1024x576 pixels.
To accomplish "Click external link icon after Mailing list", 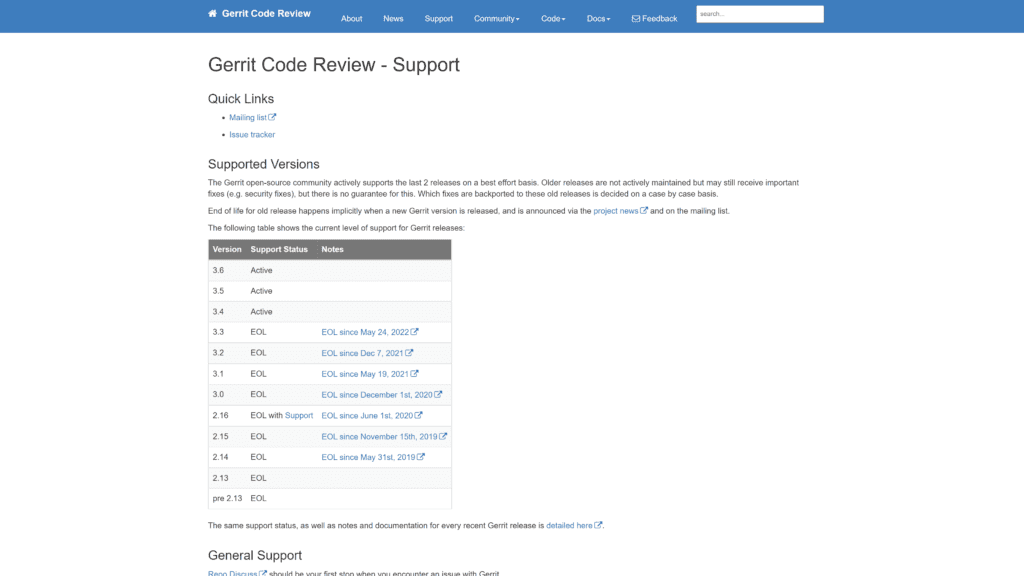I will [x=272, y=117].
